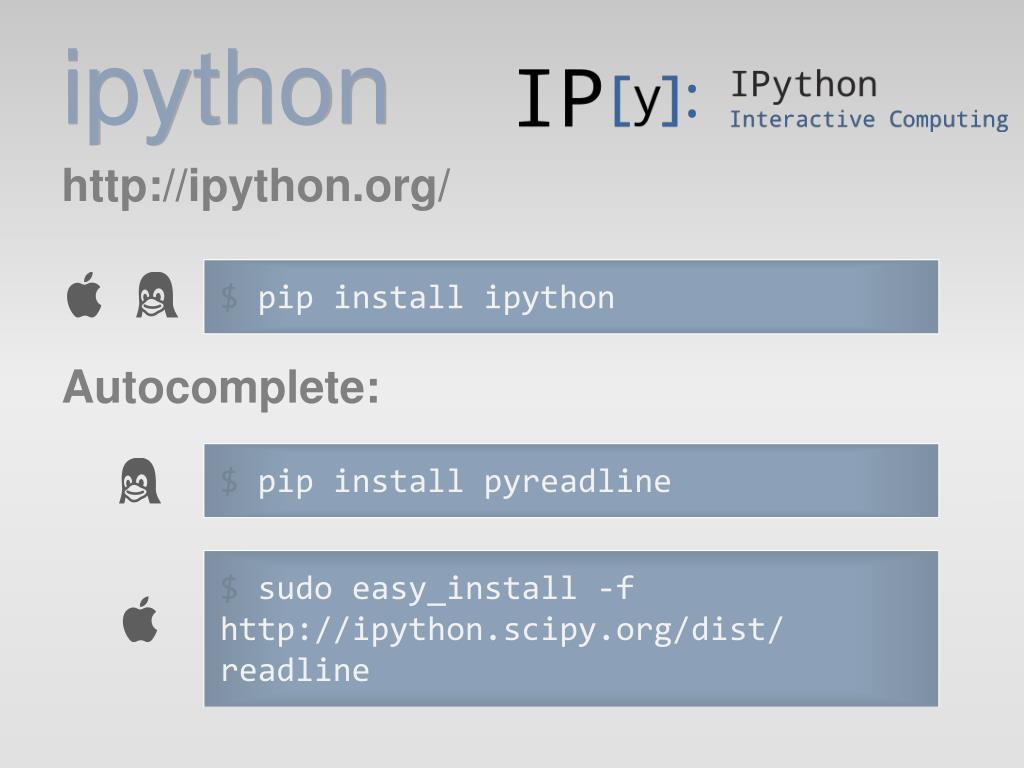Click the 'Interactive Computing' tagline
The image size is (1024, 768).
pyautogui.click(x=869, y=120)
